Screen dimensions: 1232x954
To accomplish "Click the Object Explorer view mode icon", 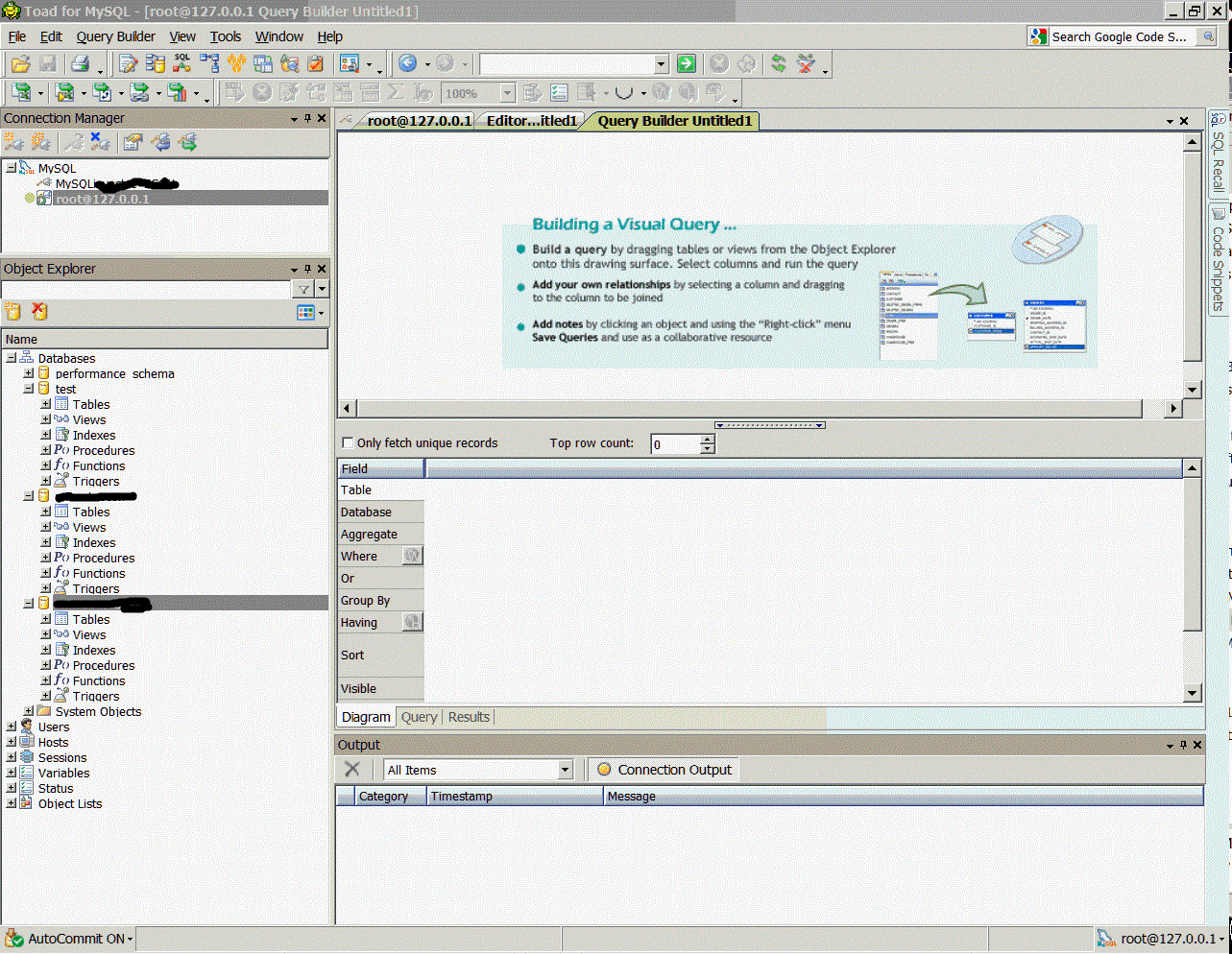I will point(306,312).
